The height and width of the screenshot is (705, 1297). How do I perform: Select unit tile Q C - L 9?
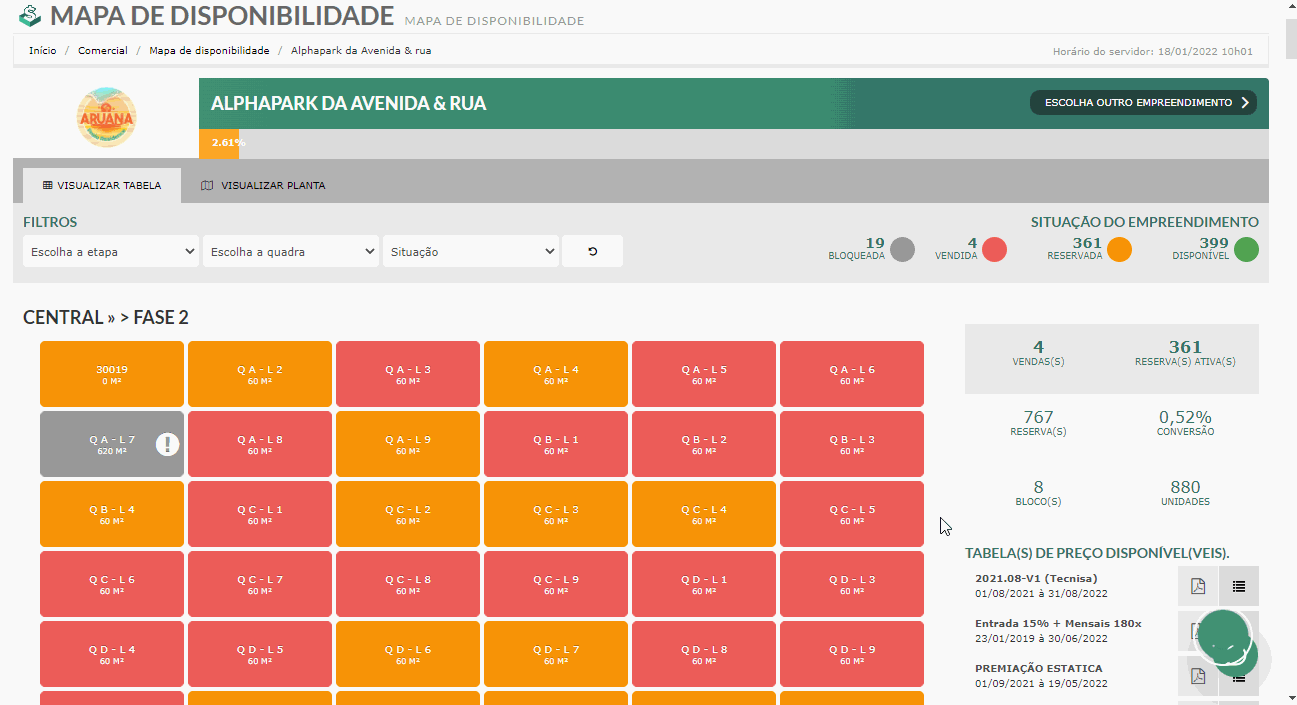556,584
